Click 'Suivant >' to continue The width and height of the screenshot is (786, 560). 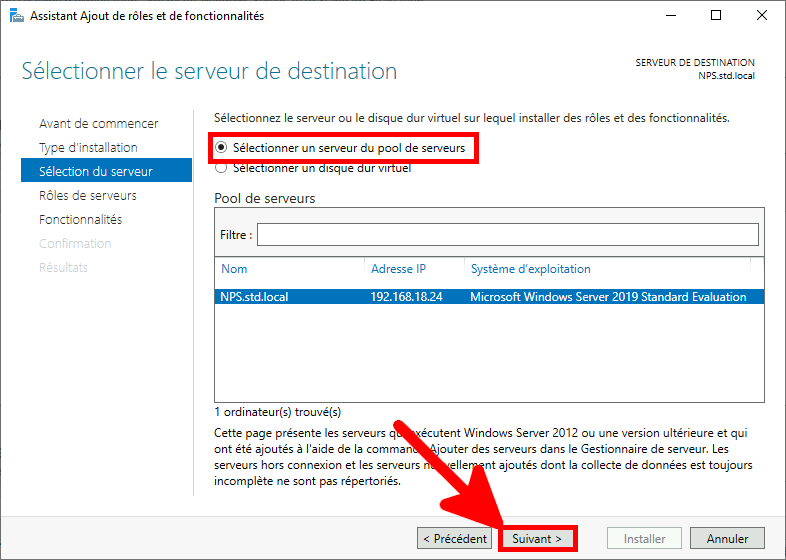point(537,539)
